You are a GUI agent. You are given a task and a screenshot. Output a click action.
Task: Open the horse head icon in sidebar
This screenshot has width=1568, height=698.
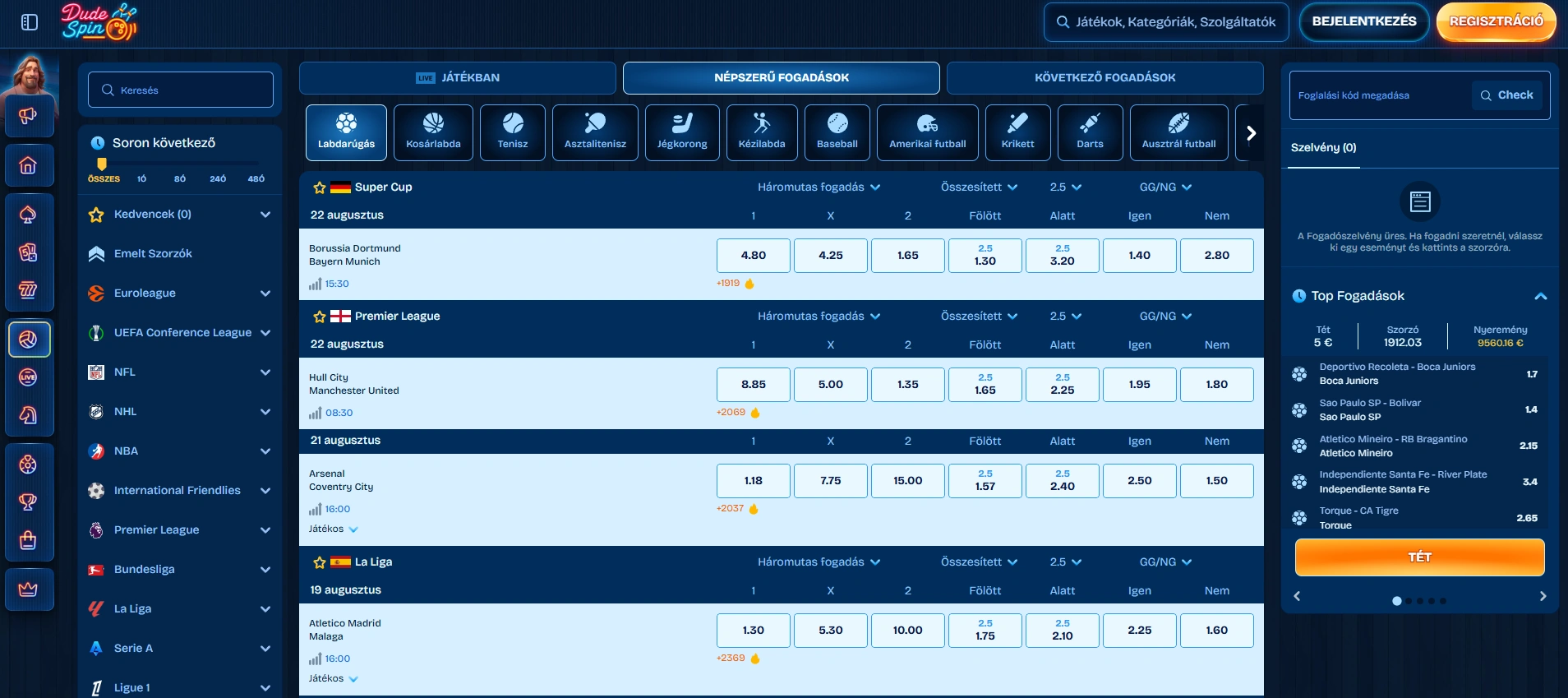pyautogui.click(x=28, y=415)
